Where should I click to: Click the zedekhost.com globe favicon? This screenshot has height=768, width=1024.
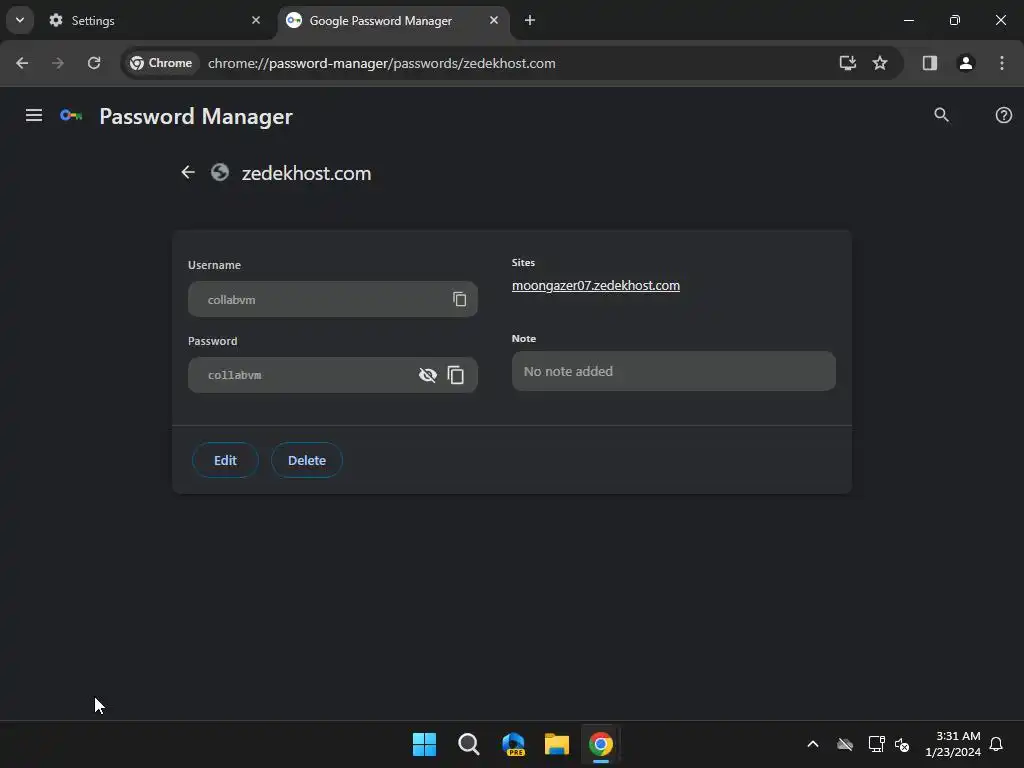[220, 172]
